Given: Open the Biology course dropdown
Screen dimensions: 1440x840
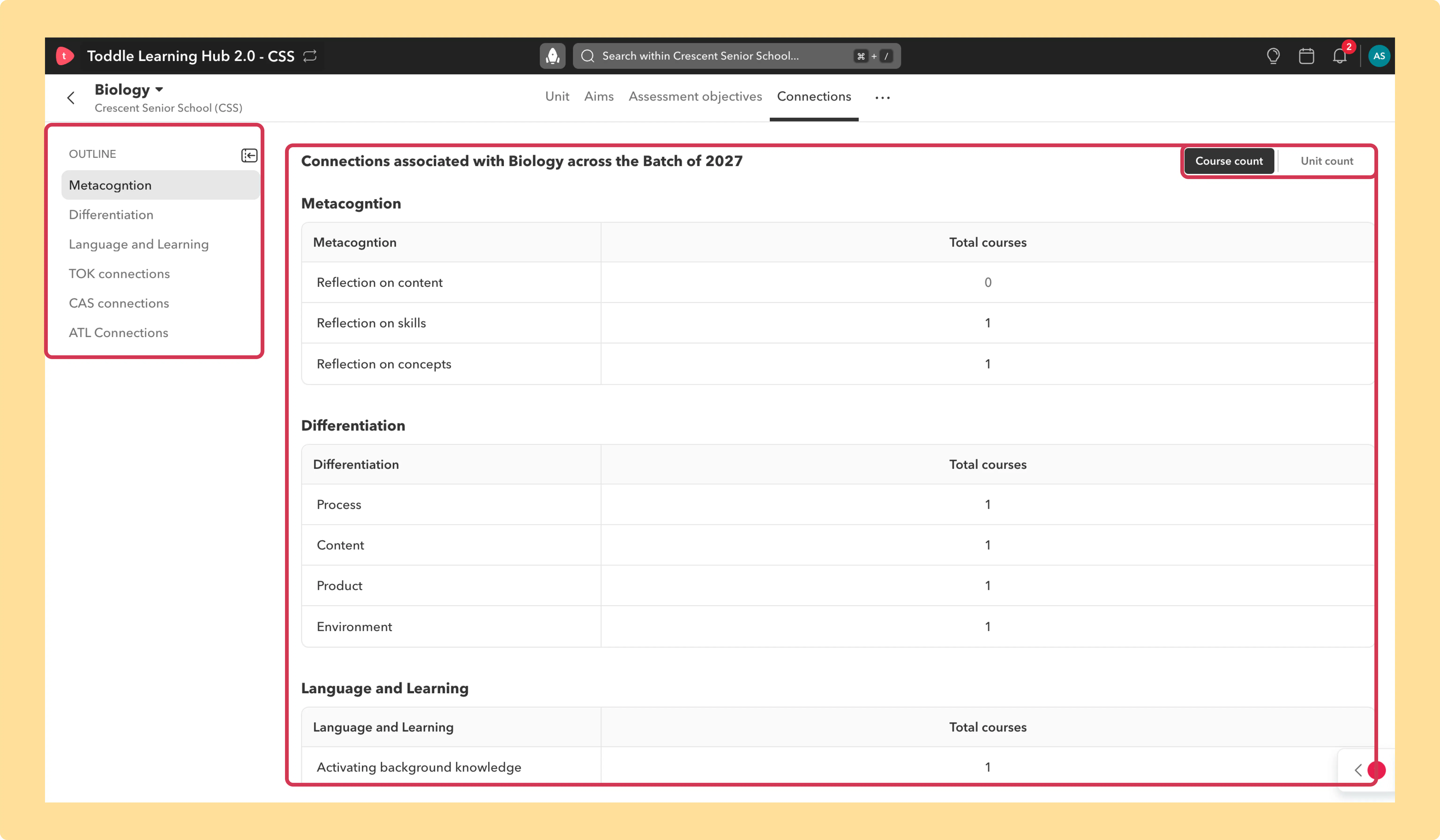Looking at the screenshot, I should coord(129,90).
